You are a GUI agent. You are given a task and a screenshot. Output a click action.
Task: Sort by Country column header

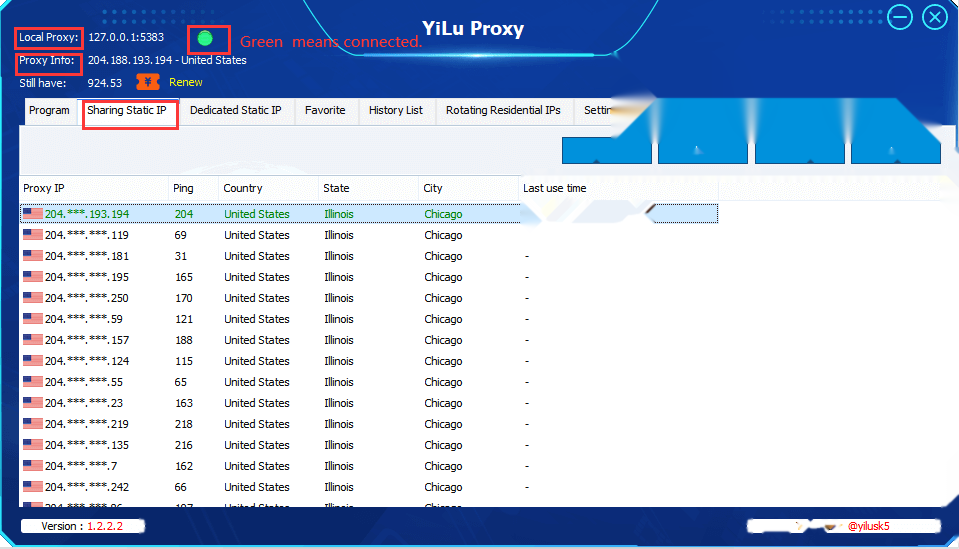coord(268,188)
